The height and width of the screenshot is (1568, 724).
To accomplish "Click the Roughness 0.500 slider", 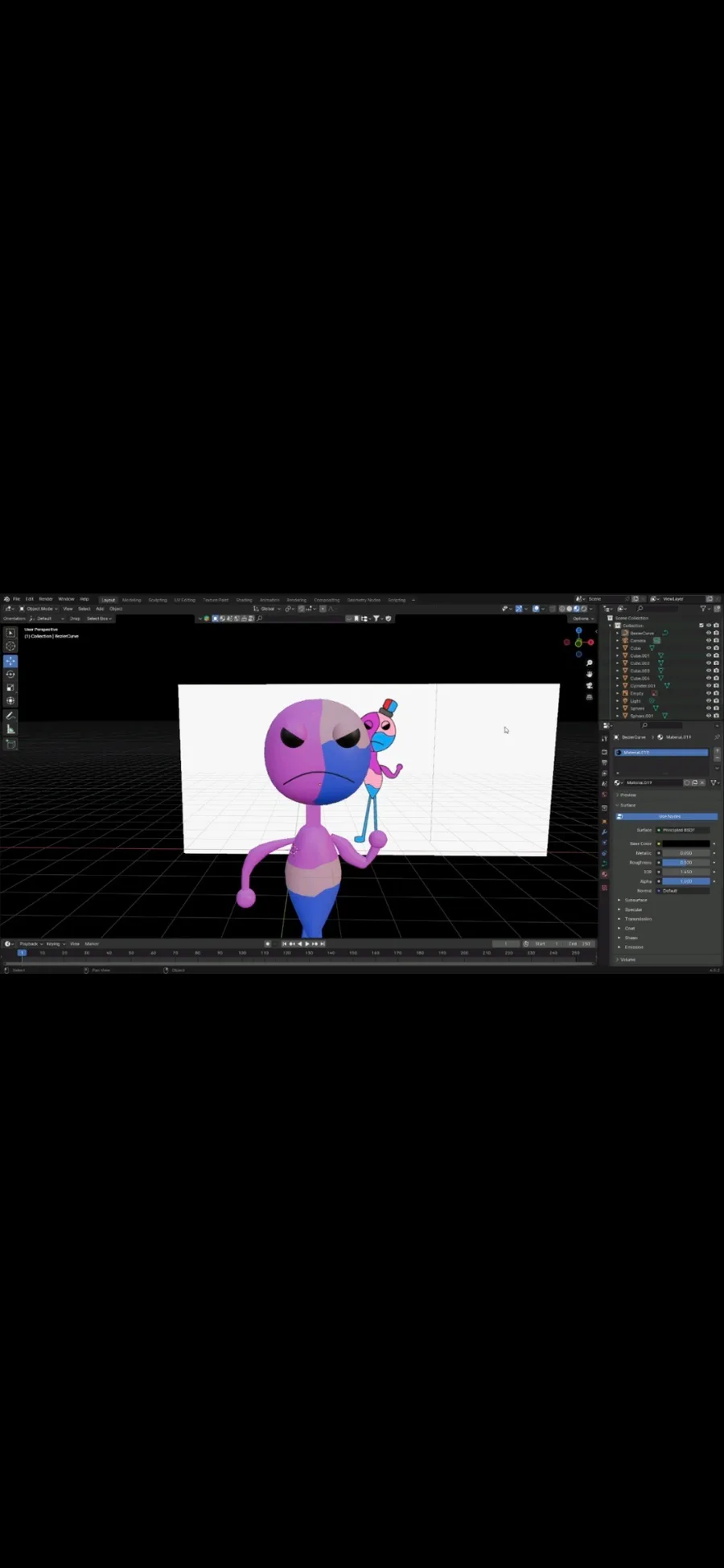I will [686, 862].
